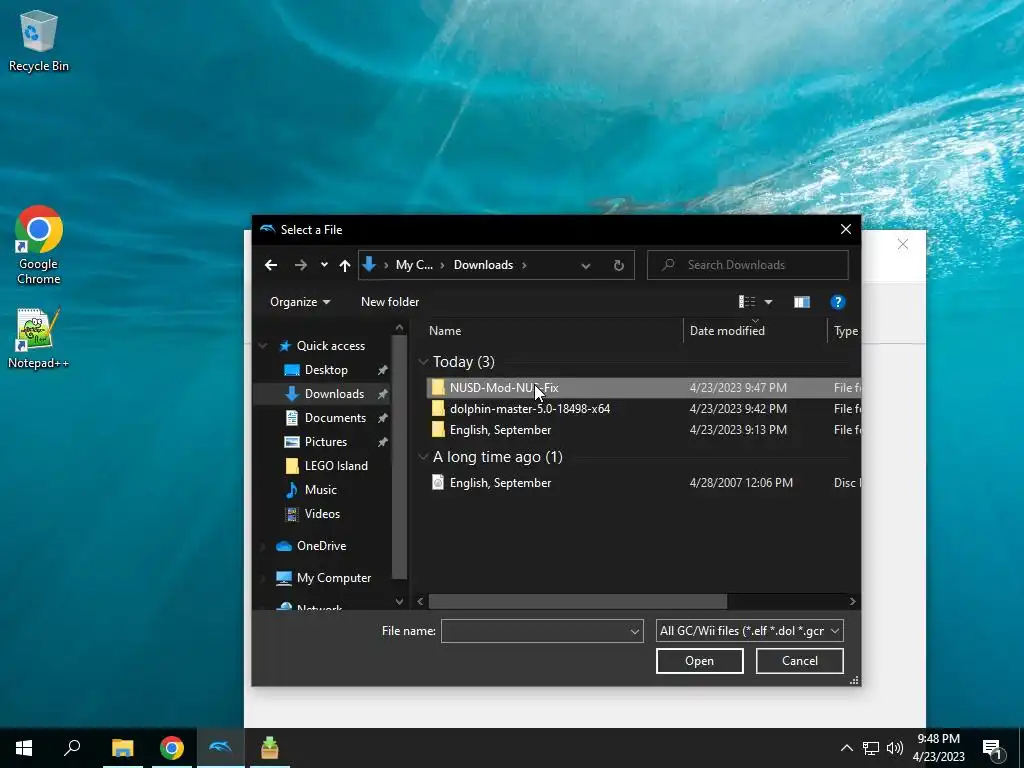Select Documents in the navigation pane
Viewport: 1024px width, 768px height.
coord(335,418)
